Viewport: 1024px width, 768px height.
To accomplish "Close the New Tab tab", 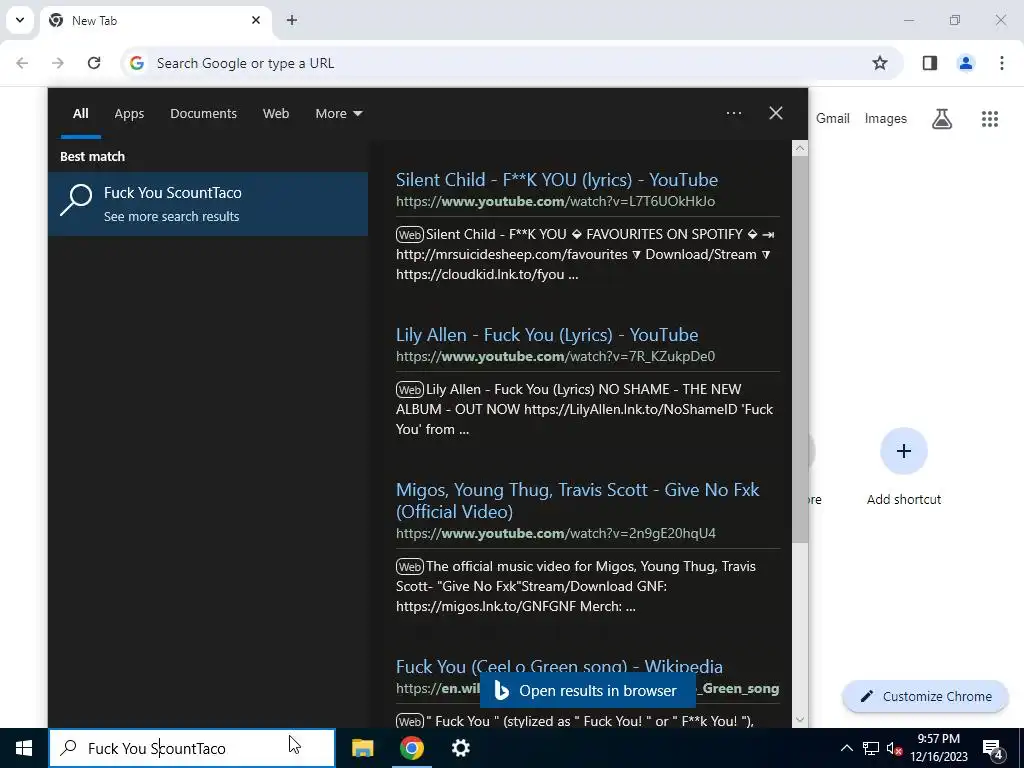I will tap(256, 20).
